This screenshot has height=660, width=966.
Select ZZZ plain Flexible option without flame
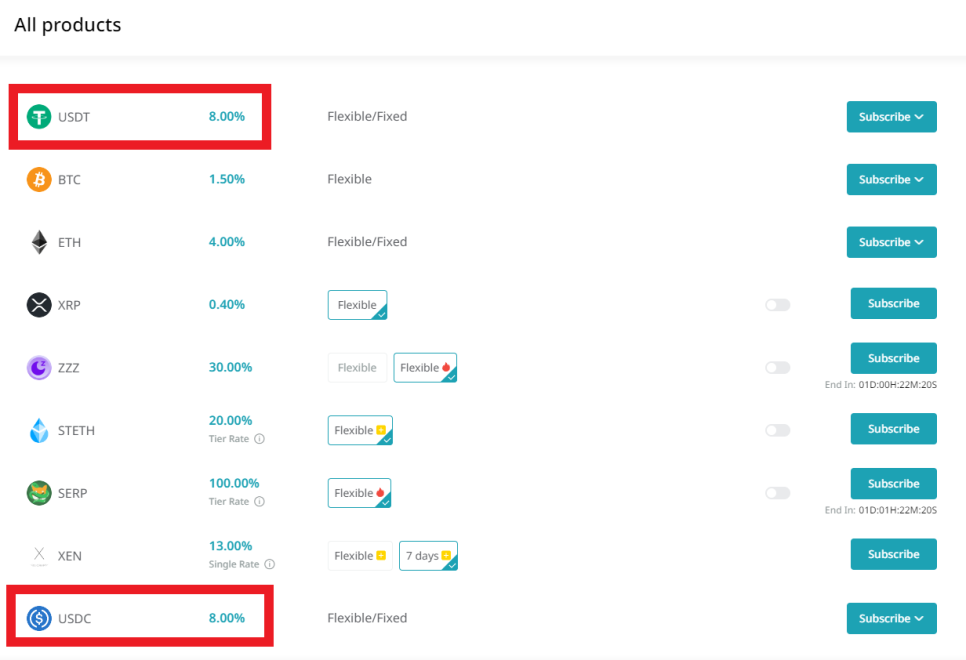357,368
